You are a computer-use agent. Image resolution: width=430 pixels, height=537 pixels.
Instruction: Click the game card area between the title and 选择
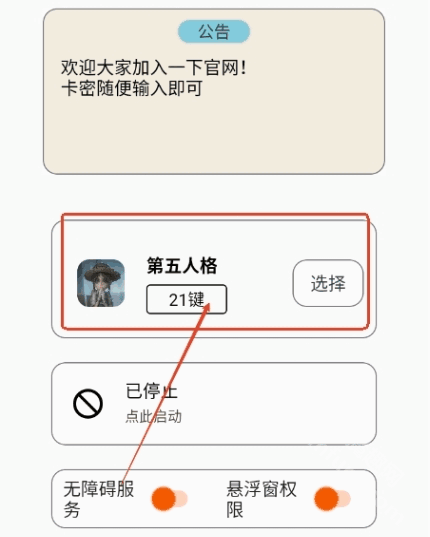[x=257, y=283]
